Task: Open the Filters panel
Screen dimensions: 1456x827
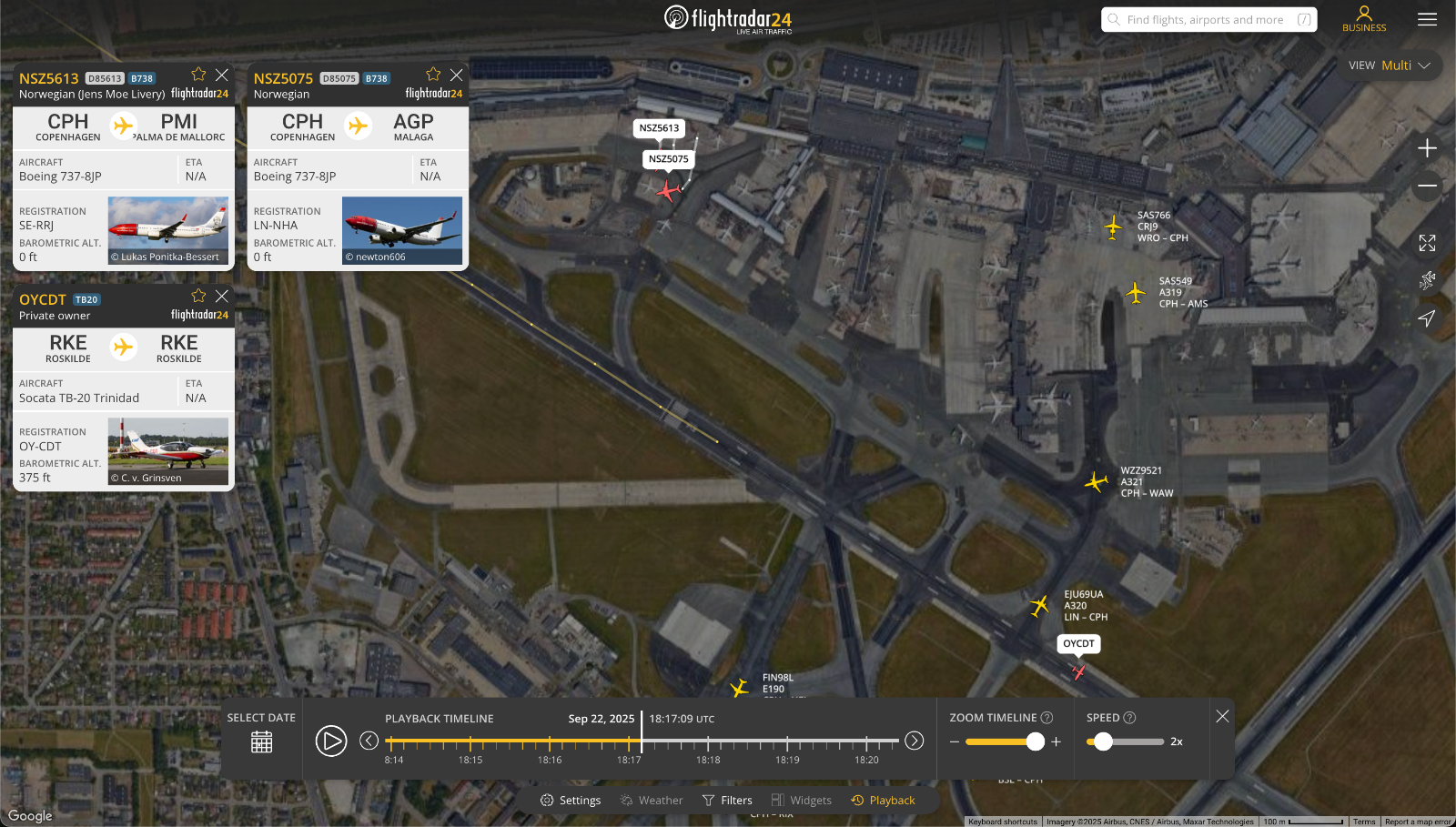Action: 727,801
